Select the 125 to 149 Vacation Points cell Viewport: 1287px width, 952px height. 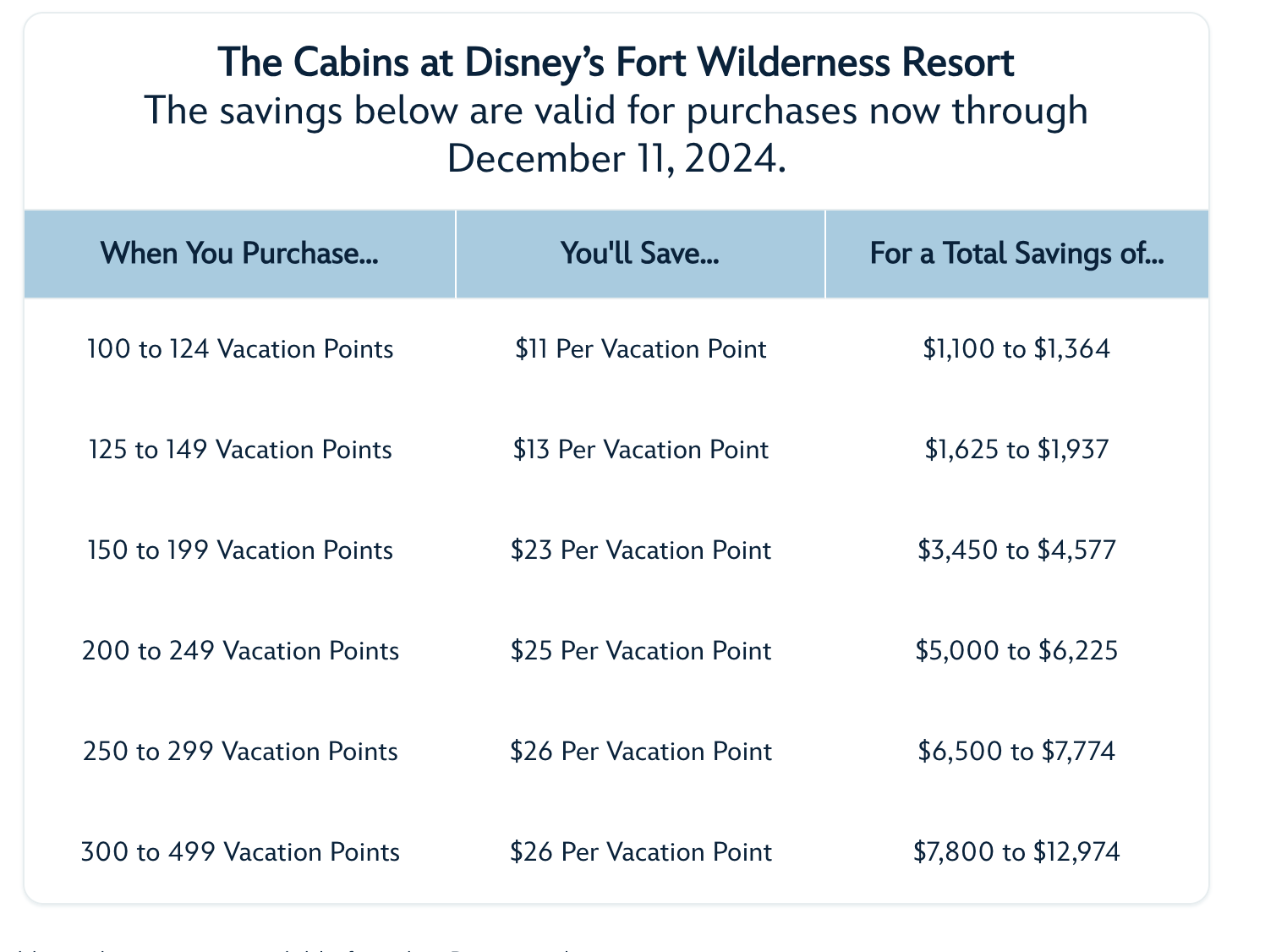coord(240,450)
